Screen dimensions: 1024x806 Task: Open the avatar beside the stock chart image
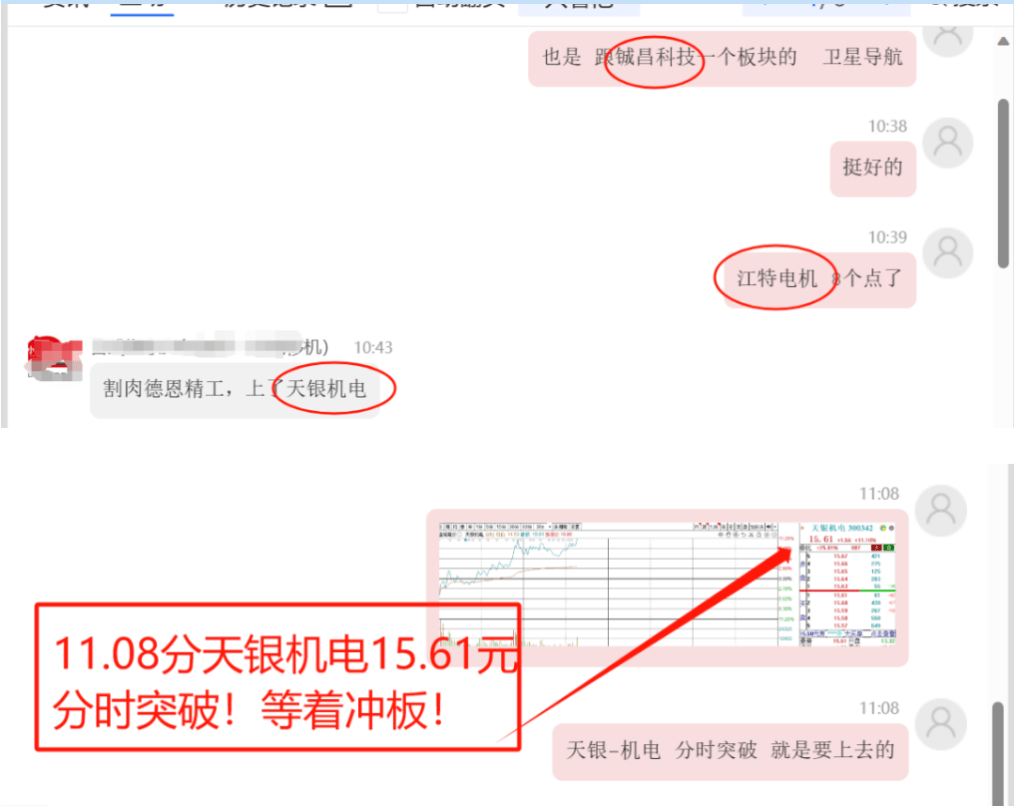(x=940, y=511)
